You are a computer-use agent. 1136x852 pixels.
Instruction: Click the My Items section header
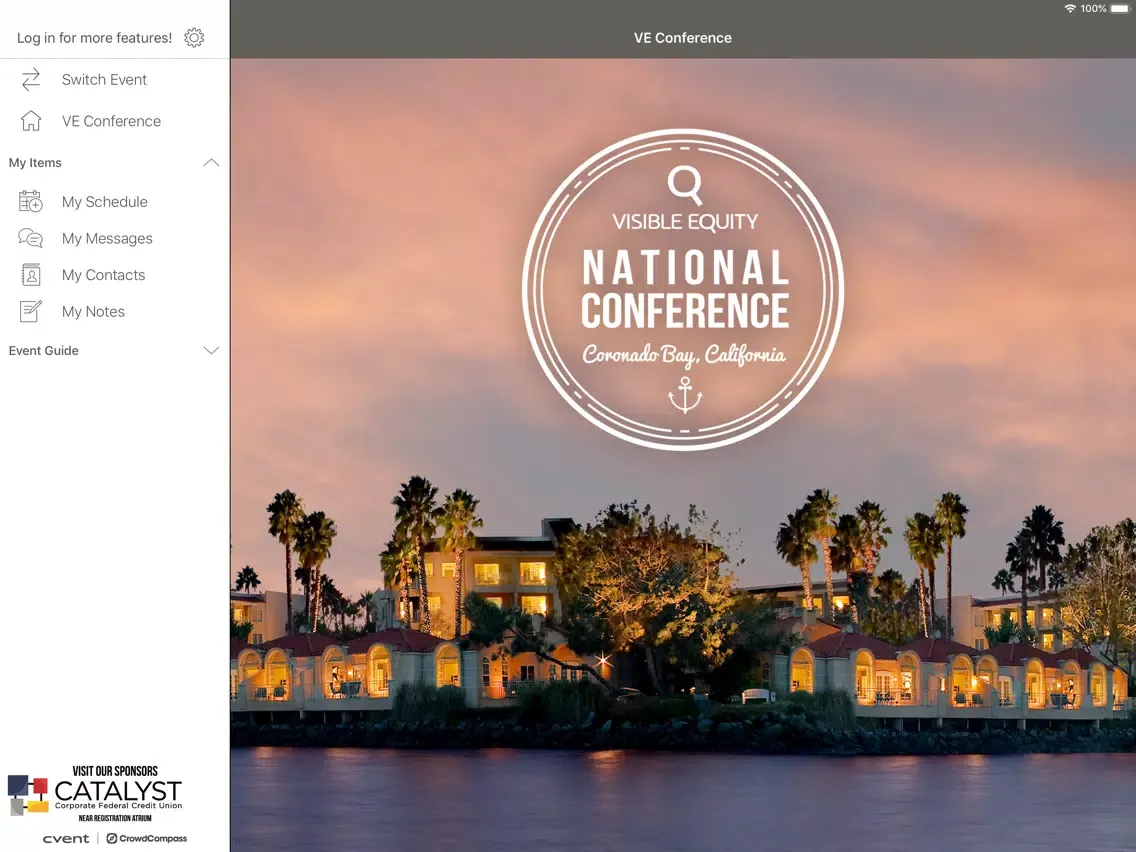pyautogui.click(x=115, y=163)
